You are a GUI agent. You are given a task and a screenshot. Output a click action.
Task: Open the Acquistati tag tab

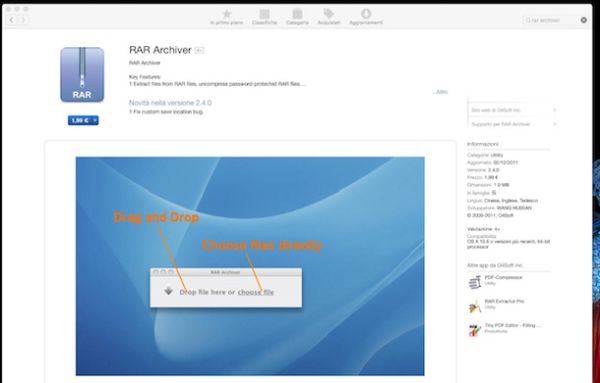click(x=329, y=17)
